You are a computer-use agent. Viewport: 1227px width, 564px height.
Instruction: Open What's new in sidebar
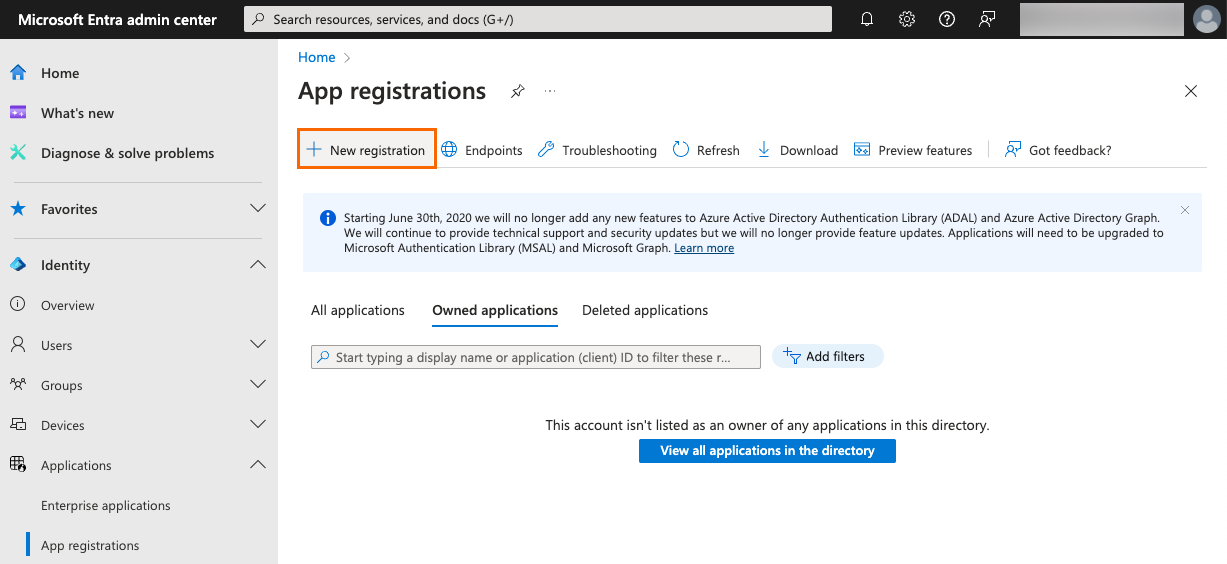(x=78, y=113)
